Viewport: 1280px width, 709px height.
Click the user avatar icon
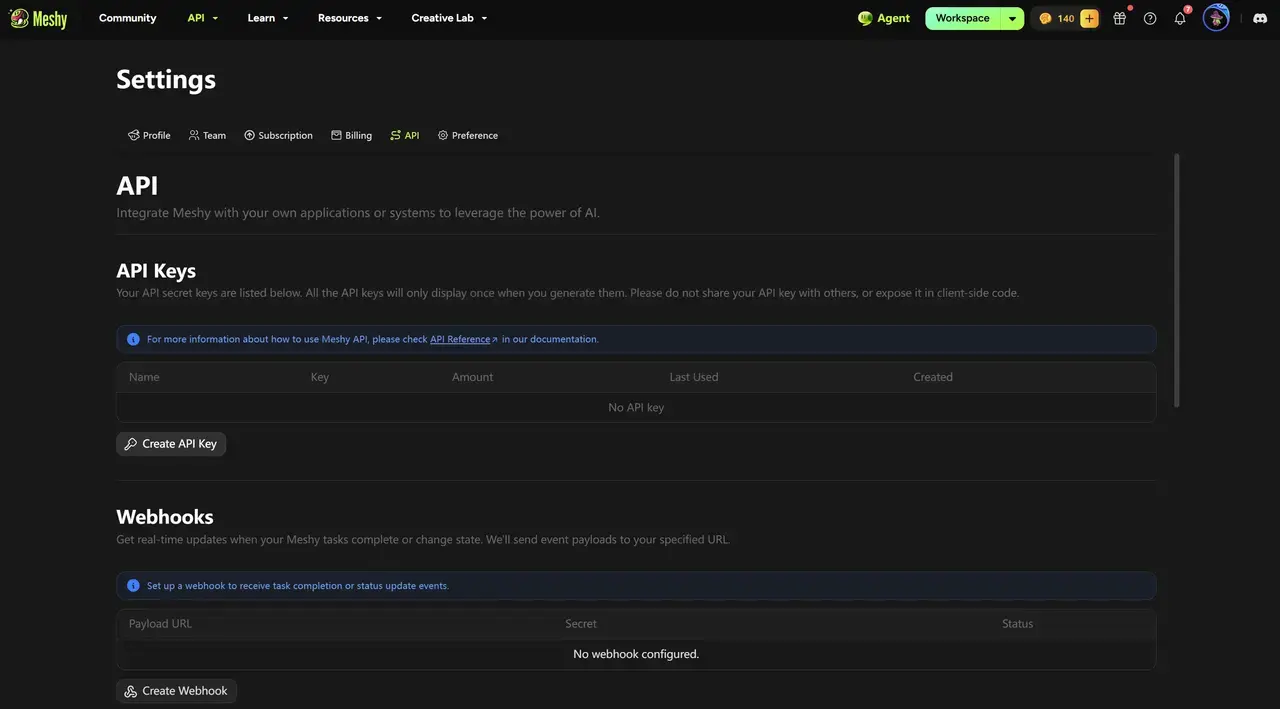point(1216,18)
